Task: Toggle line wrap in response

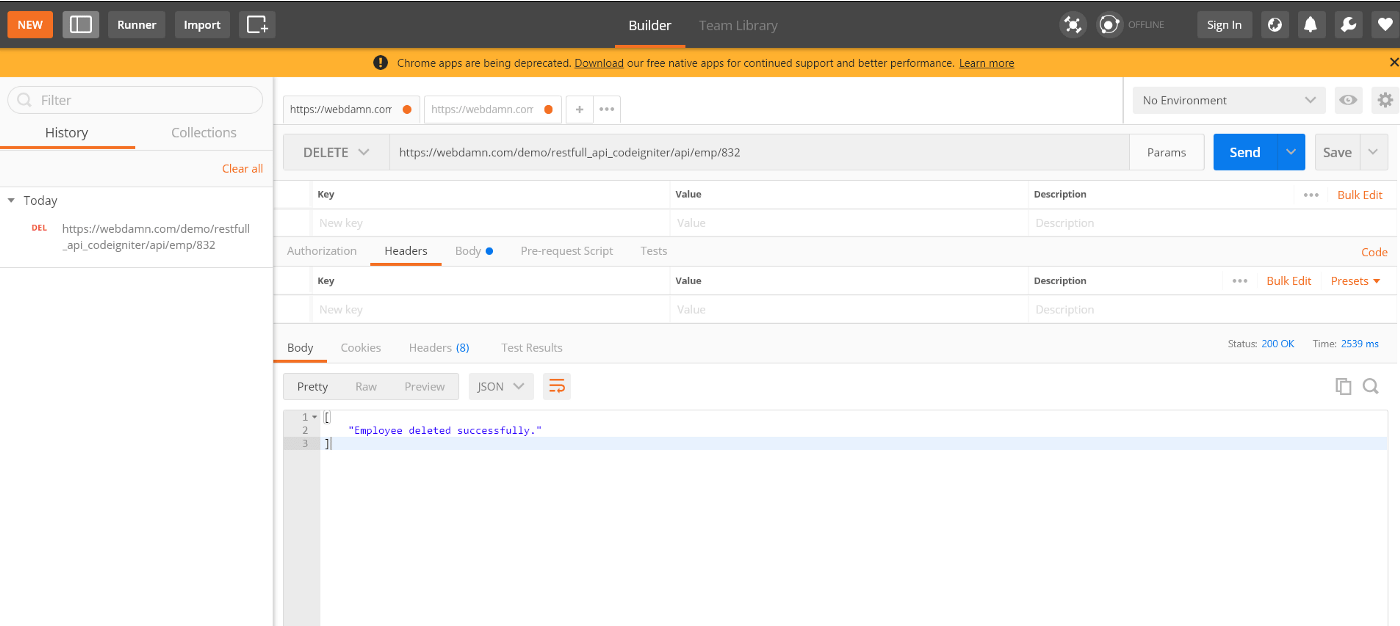Action: (557, 386)
